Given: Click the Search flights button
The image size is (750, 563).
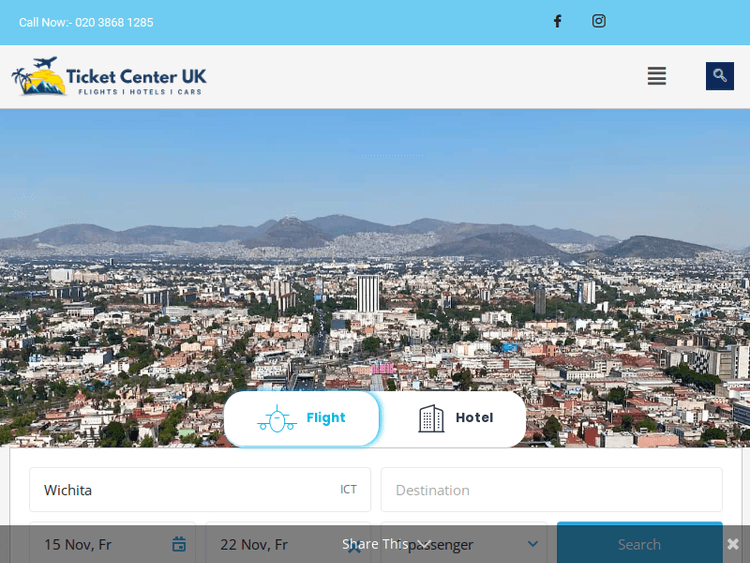Looking at the screenshot, I should (640, 544).
